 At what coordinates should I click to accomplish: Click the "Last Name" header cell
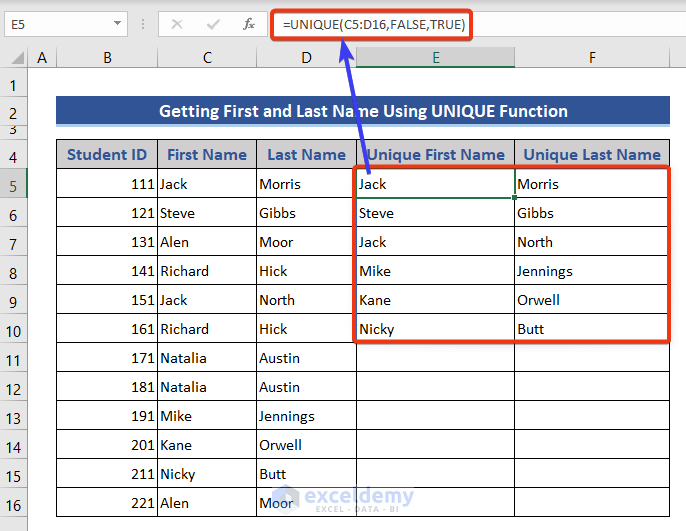[306, 154]
